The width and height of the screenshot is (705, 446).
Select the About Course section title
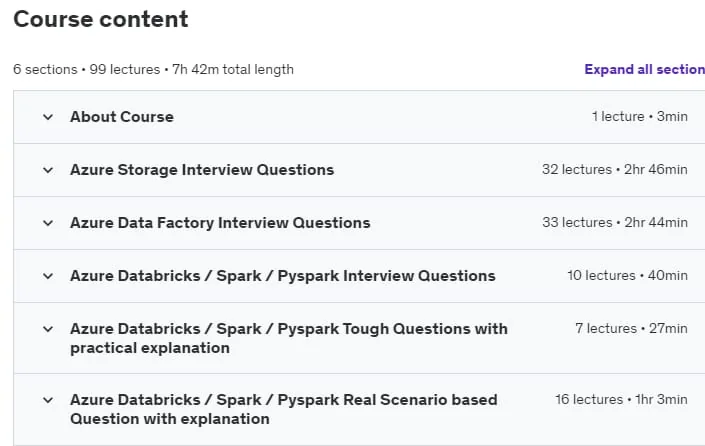pos(122,117)
